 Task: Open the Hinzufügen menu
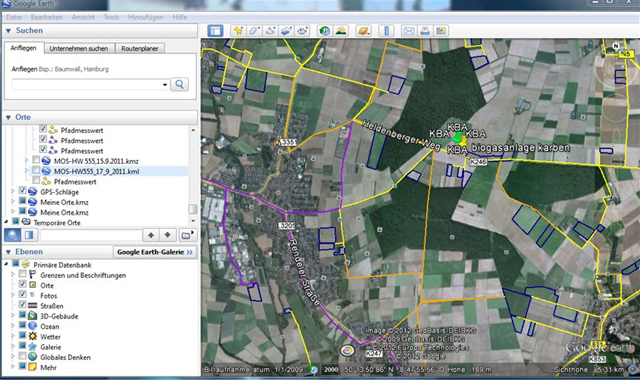[146, 17]
